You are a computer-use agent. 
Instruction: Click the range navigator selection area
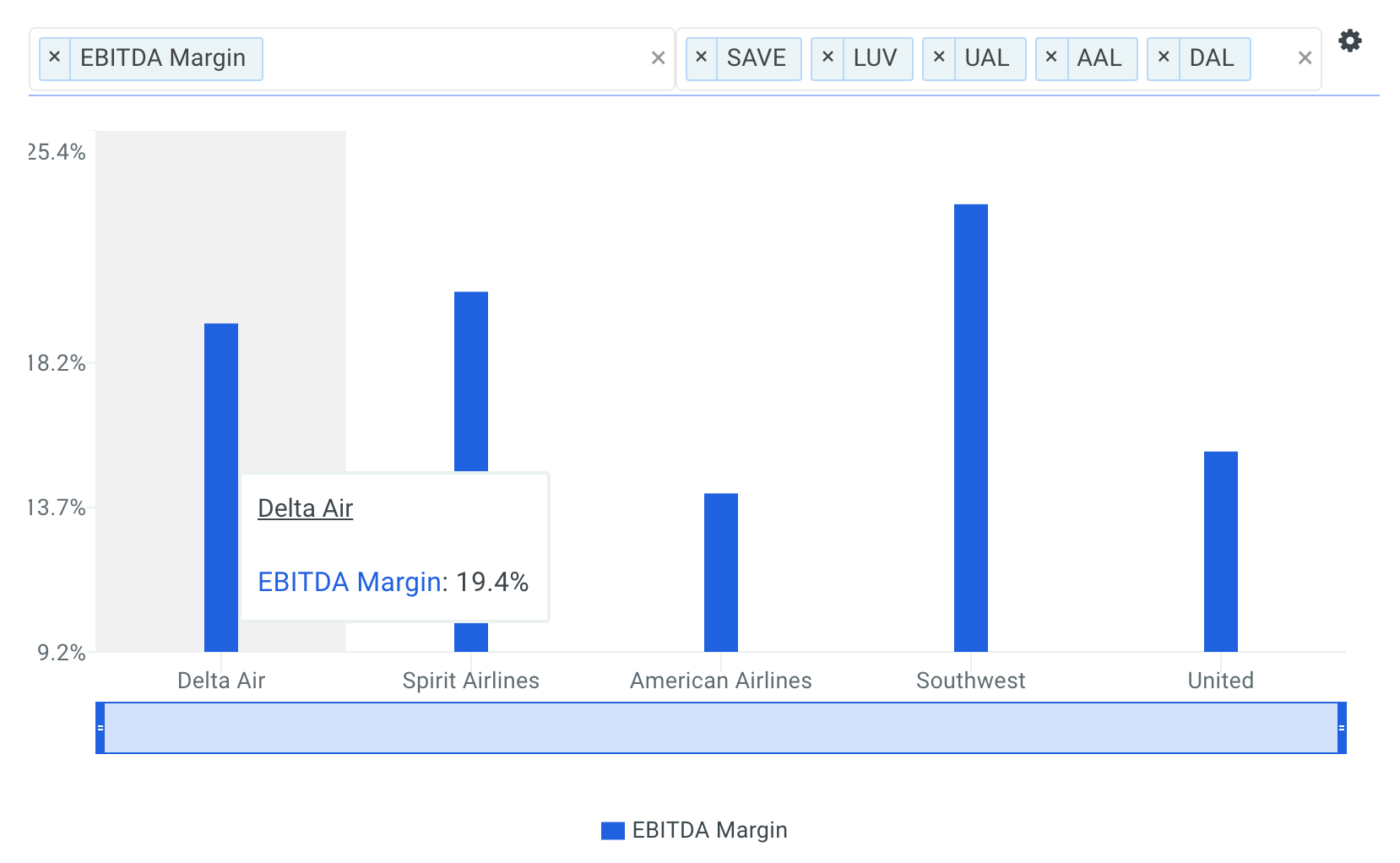721,728
